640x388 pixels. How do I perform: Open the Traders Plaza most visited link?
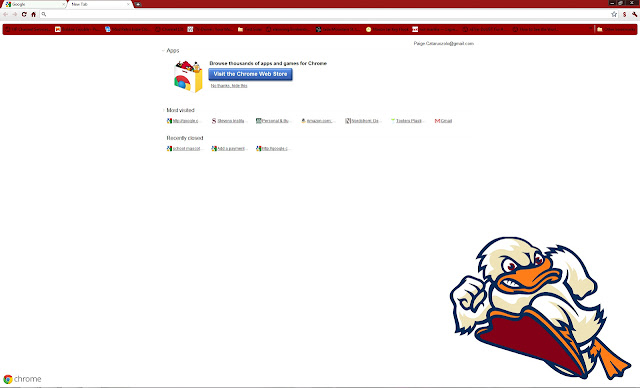(407, 121)
